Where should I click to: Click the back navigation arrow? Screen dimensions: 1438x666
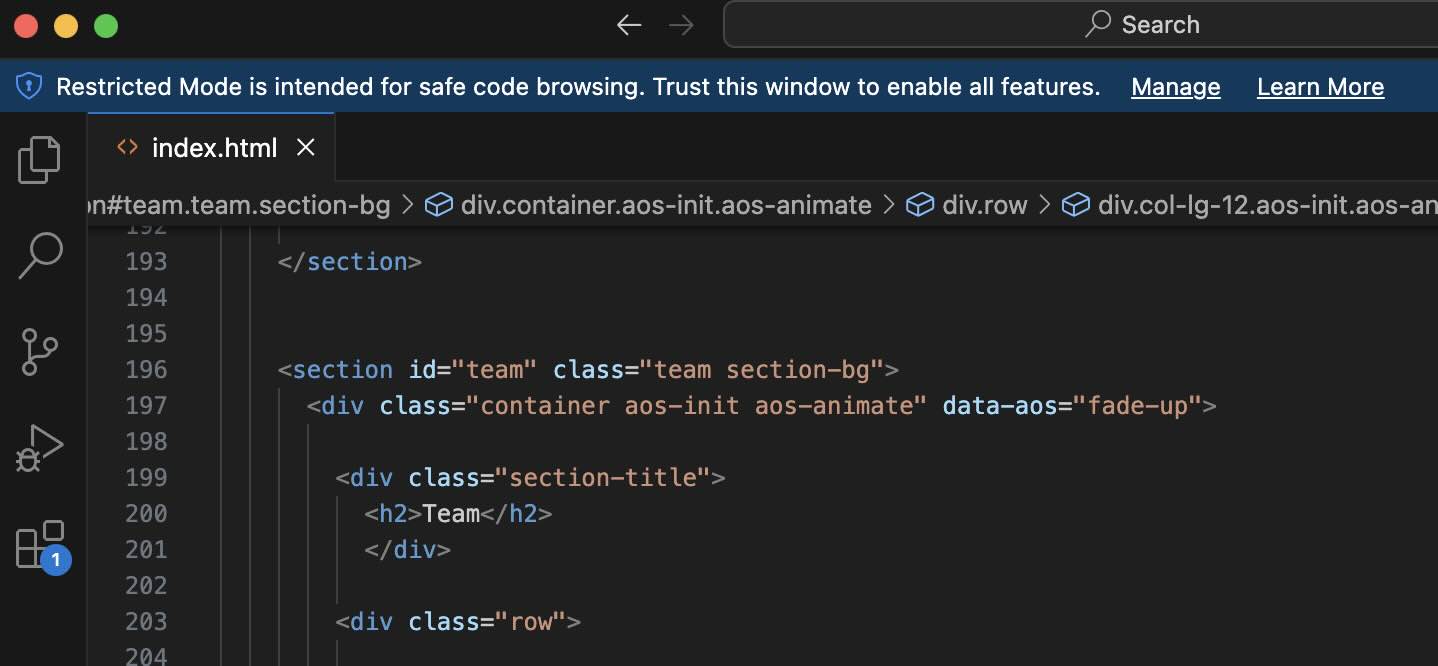pyautogui.click(x=628, y=25)
